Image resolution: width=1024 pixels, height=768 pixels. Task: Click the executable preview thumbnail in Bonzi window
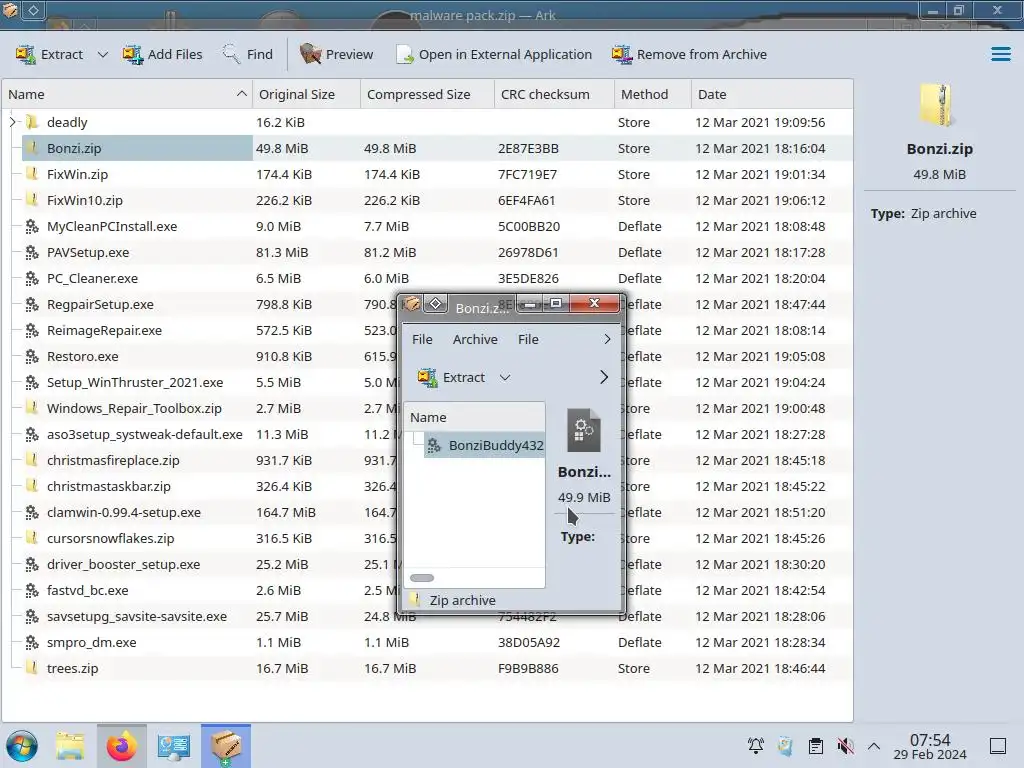click(x=583, y=430)
